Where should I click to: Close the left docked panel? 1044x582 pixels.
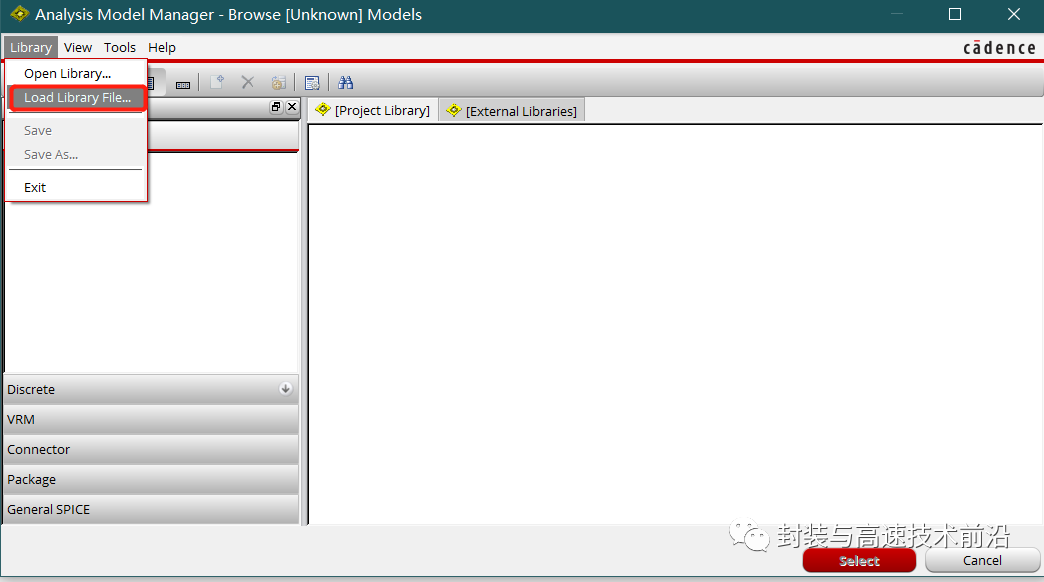coord(292,107)
